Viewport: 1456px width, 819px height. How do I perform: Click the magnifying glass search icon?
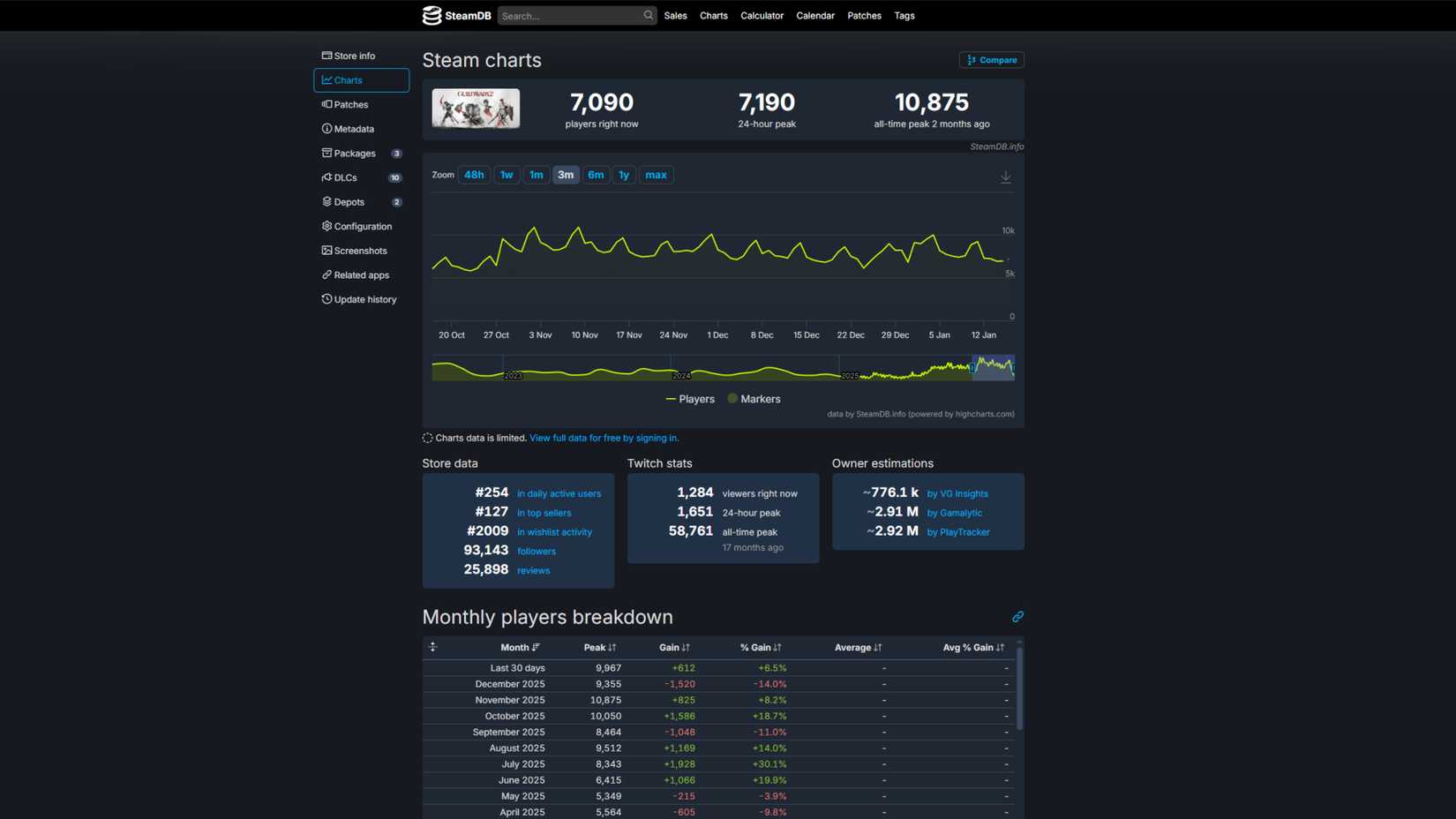coord(649,15)
